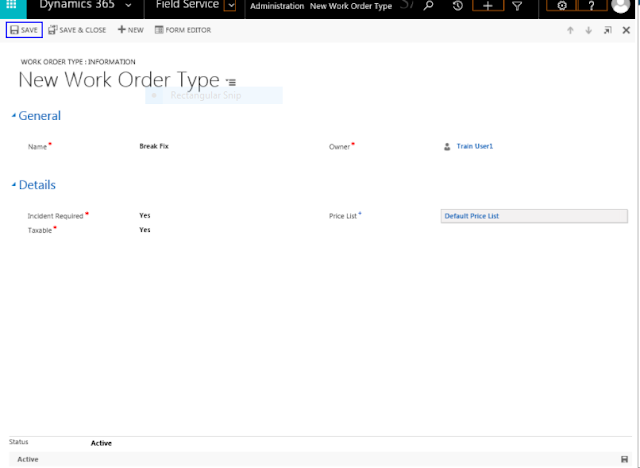The width and height of the screenshot is (640, 468).
Task: Open the Administration breadcrumb
Action: coord(277,6)
